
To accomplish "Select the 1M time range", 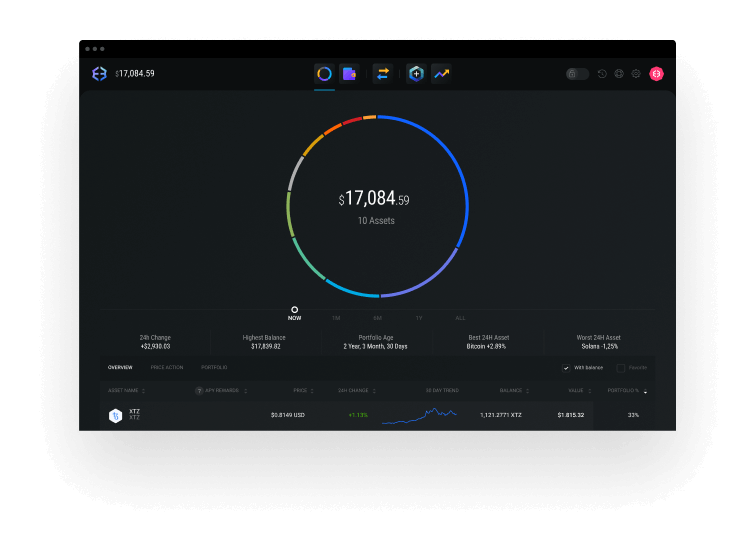I will [x=336, y=318].
